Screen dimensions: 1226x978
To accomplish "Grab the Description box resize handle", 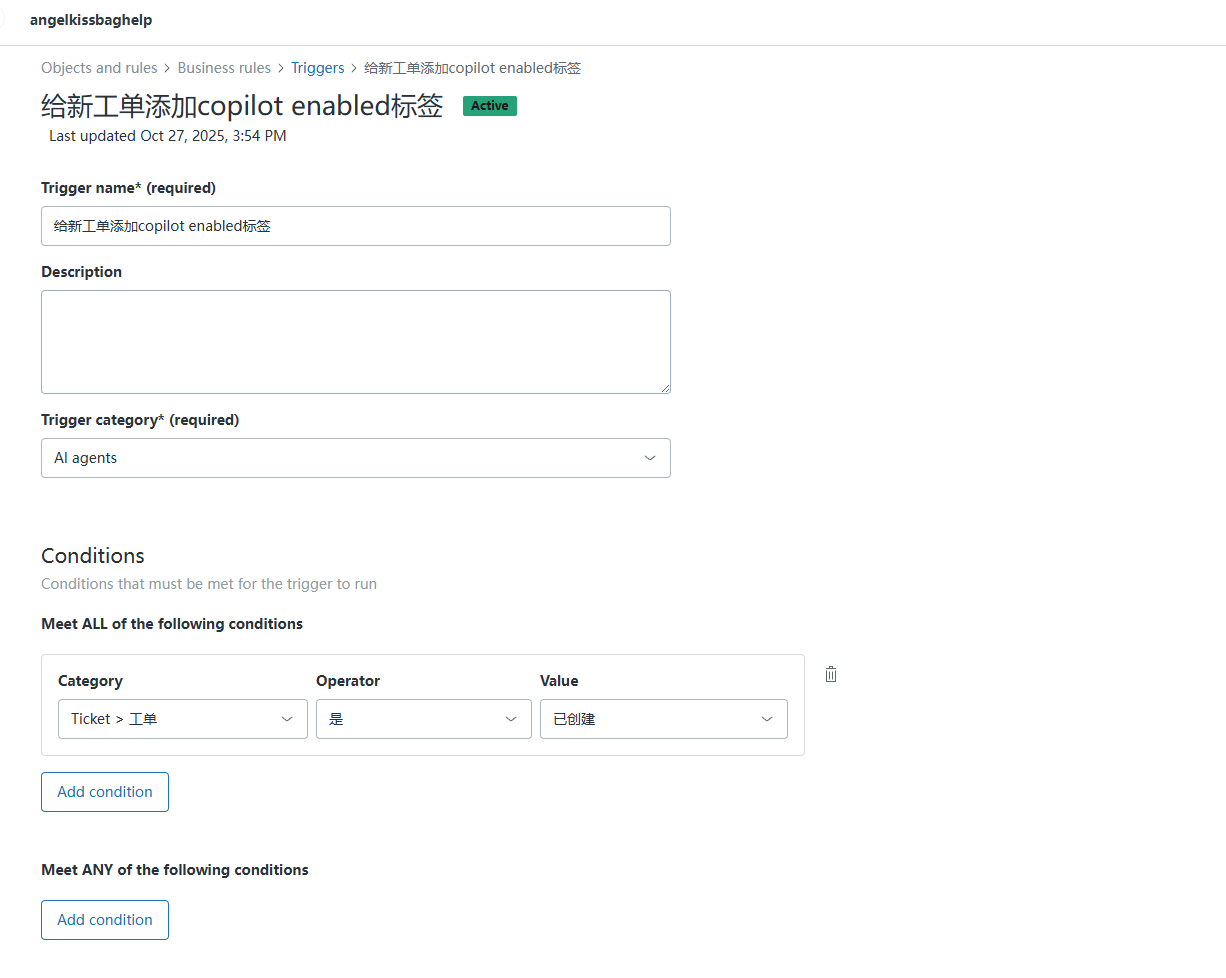I will click(x=665, y=388).
